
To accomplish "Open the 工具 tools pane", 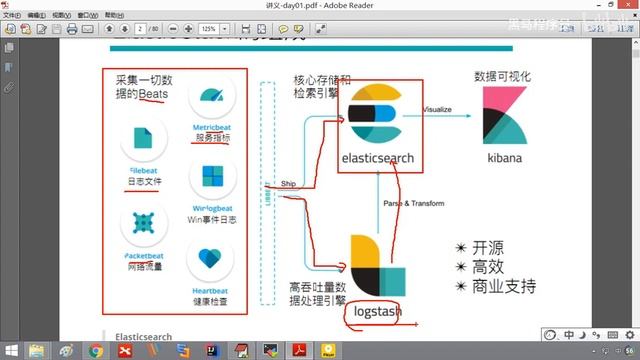I will tap(567, 29).
